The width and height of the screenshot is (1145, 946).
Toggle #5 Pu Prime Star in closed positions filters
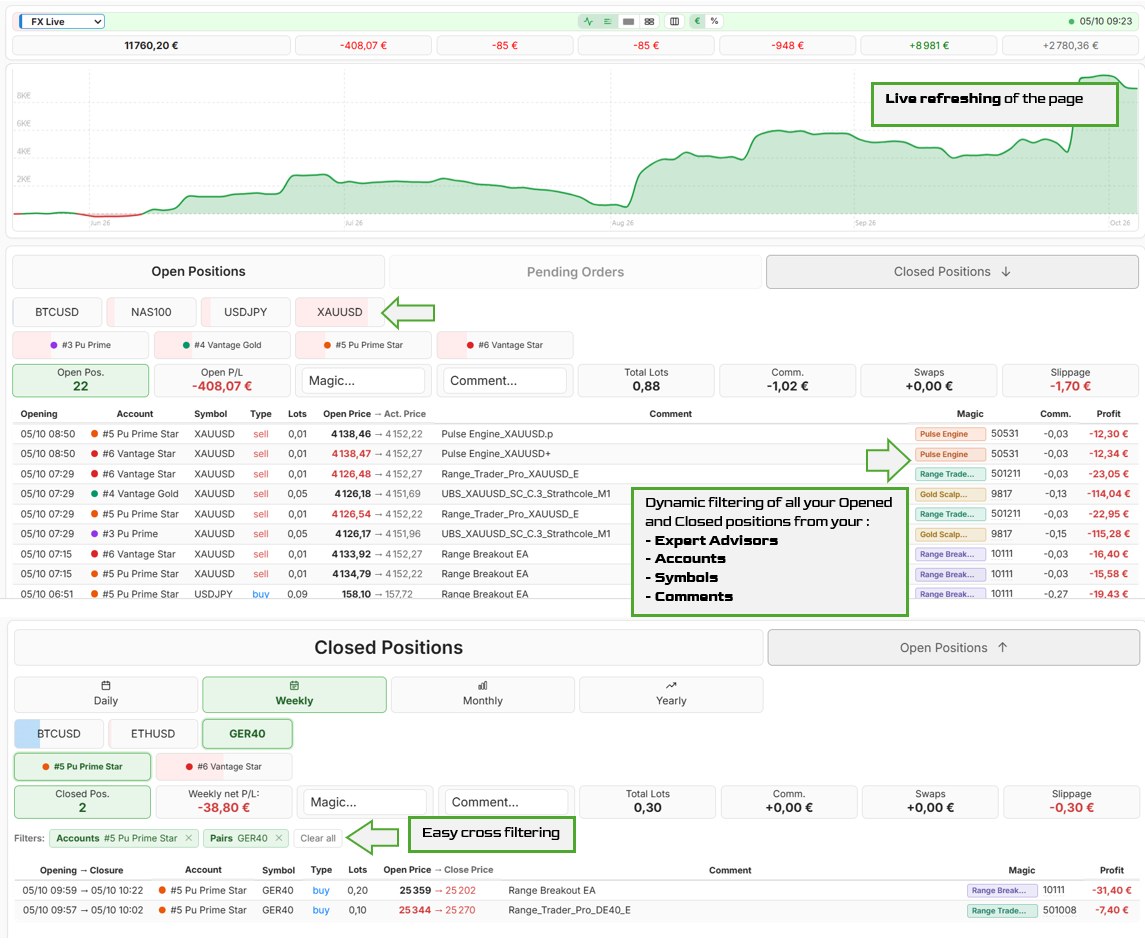(82, 766)
